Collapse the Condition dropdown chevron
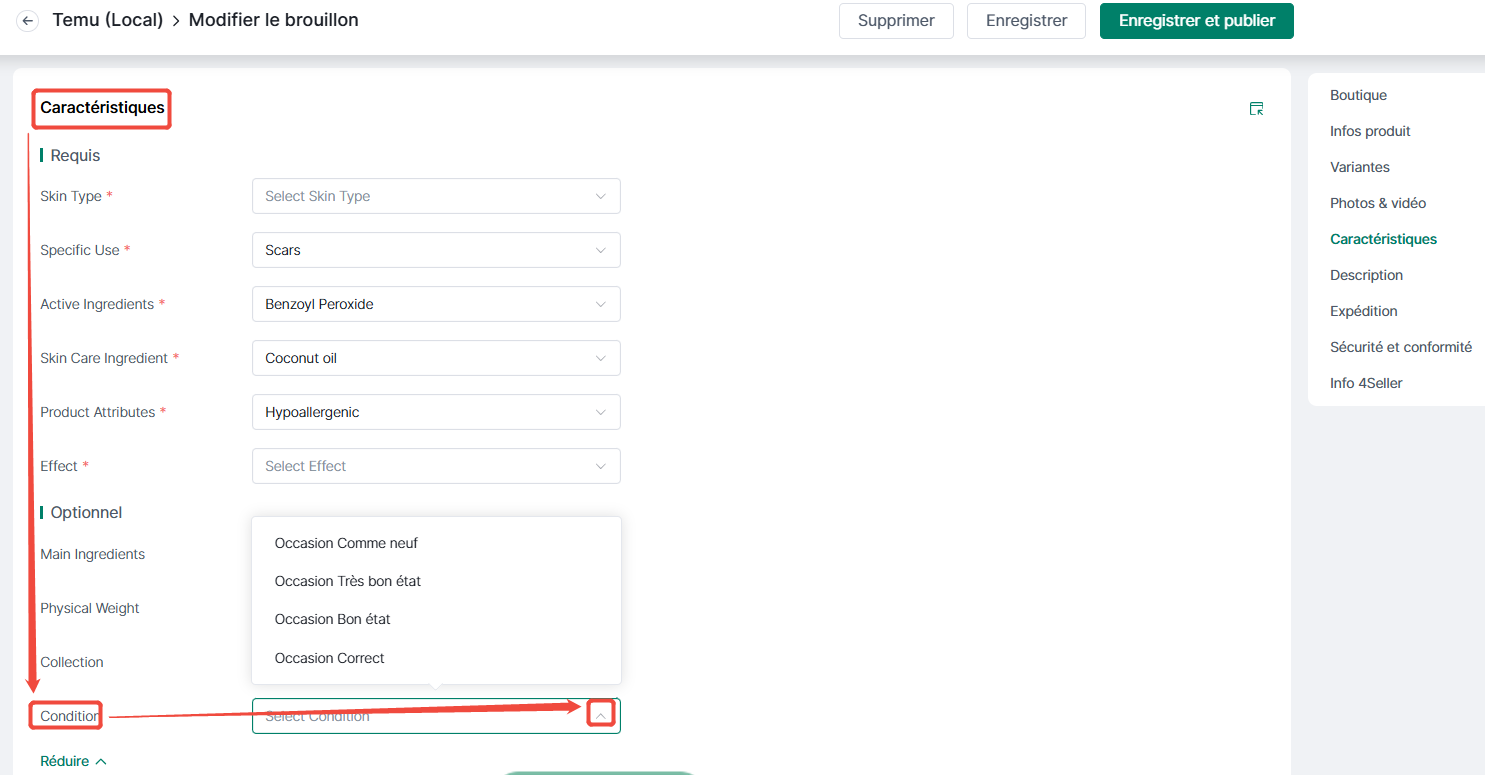This screenshot has height=775, width=1485. tap(600, 715)
